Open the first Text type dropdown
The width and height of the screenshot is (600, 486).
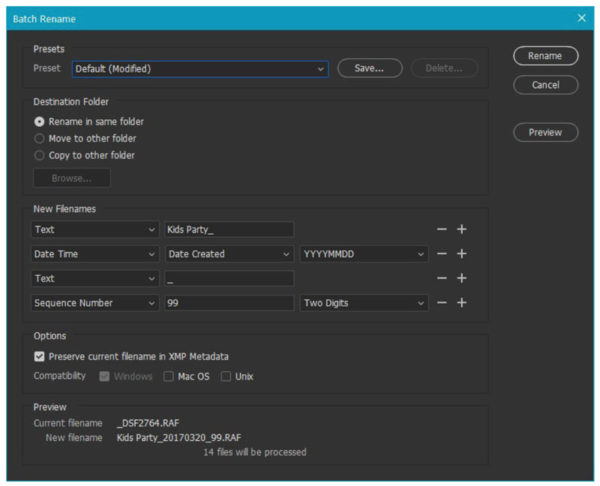[x=95, y=230]
